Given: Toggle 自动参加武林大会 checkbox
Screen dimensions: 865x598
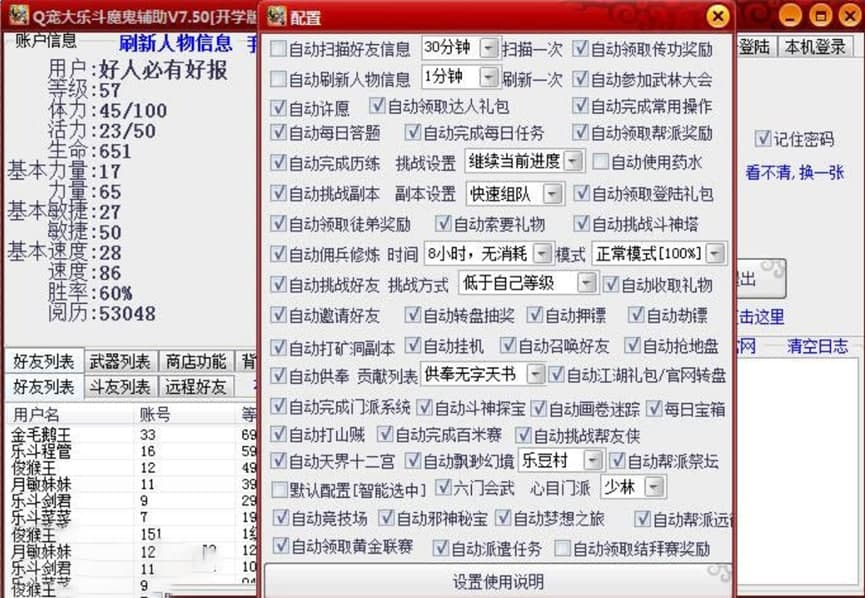Looking at the screenshot, I should coord(580,79).
